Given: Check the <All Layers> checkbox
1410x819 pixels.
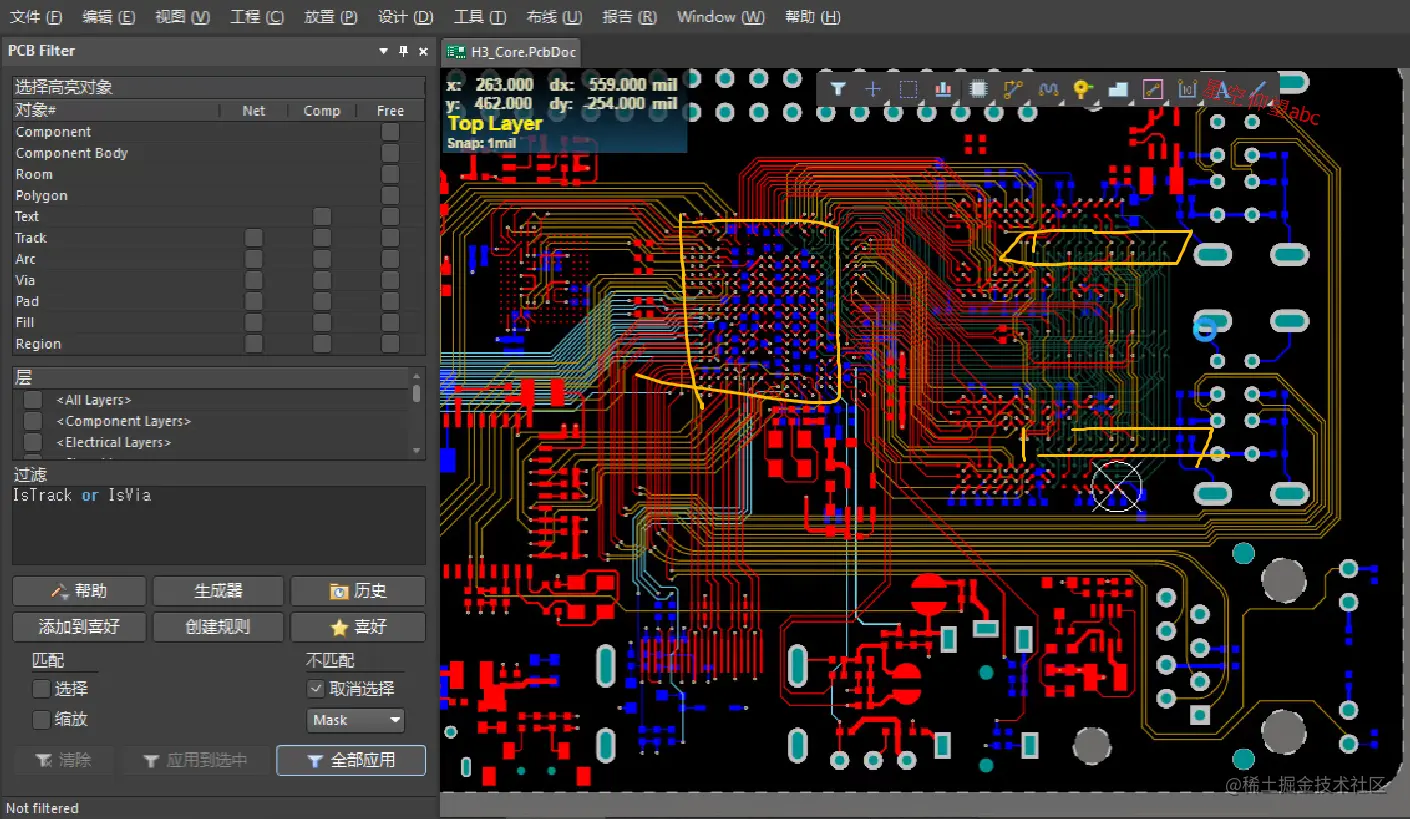Looking at the screenshot, I should (x=33, y=400).
